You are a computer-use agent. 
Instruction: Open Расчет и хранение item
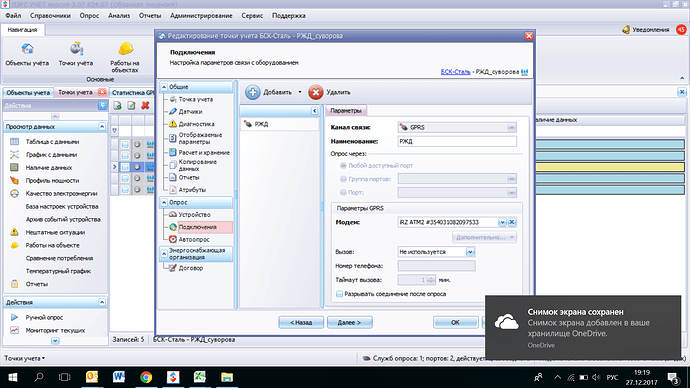point(204,153)
